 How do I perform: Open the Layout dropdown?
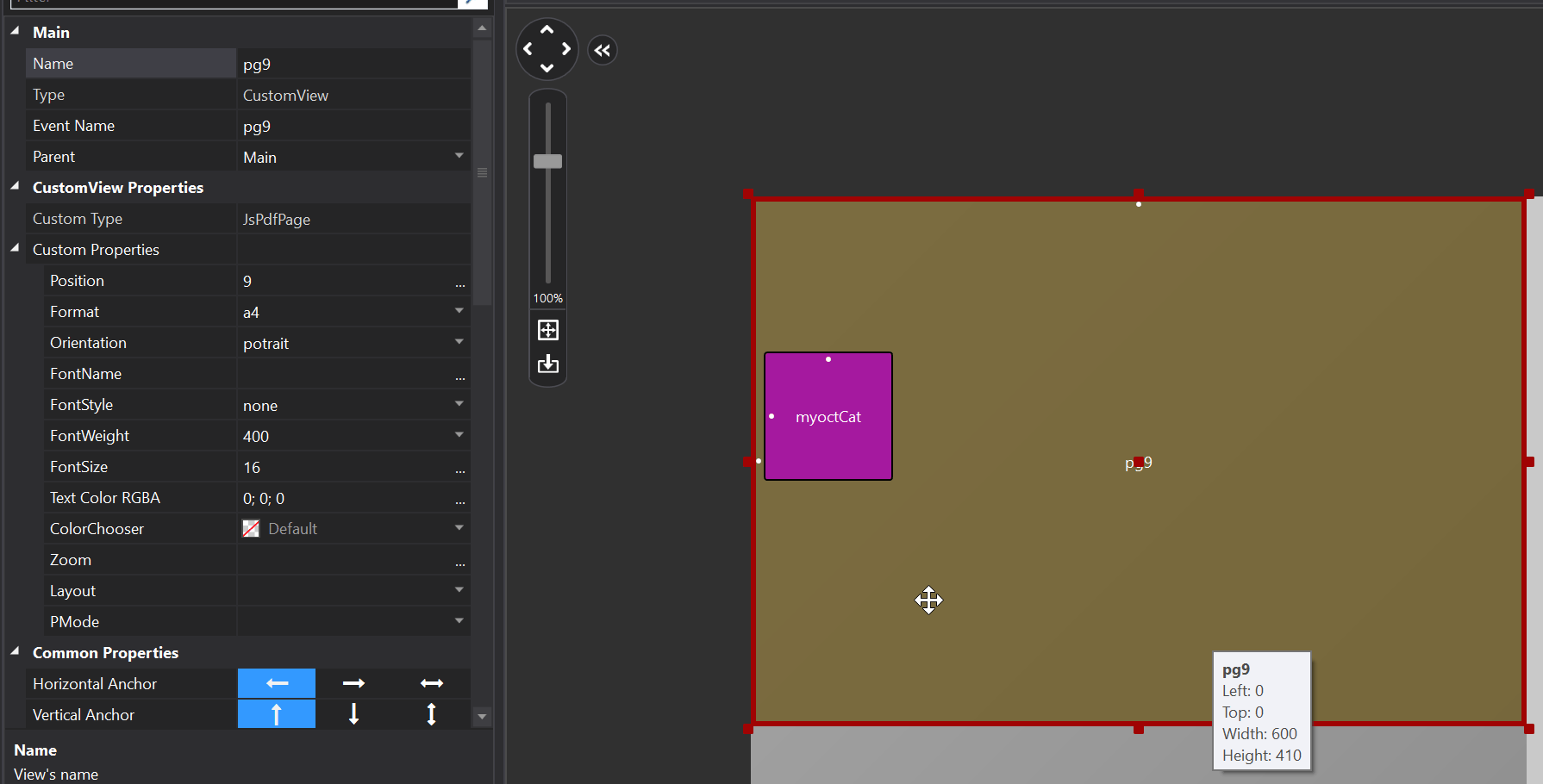459,590
